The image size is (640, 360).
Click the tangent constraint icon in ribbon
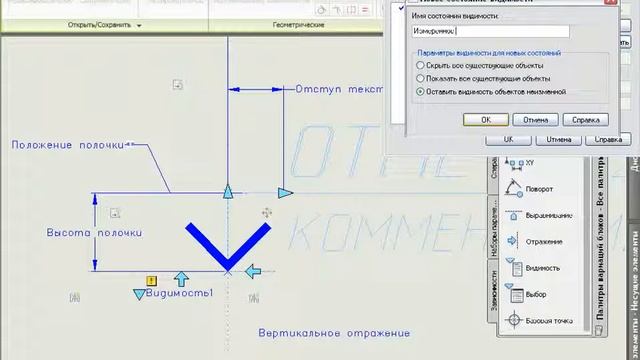pos(322,9)
